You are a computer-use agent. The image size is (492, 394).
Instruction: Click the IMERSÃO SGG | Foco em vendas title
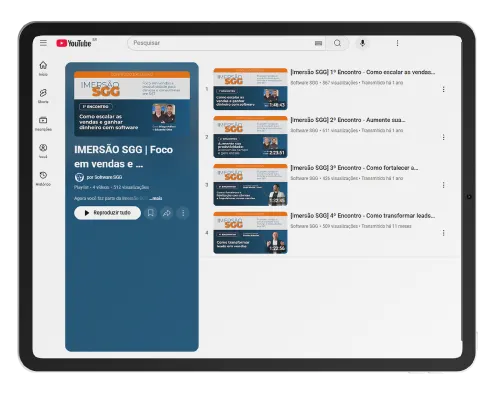[123, 156]
